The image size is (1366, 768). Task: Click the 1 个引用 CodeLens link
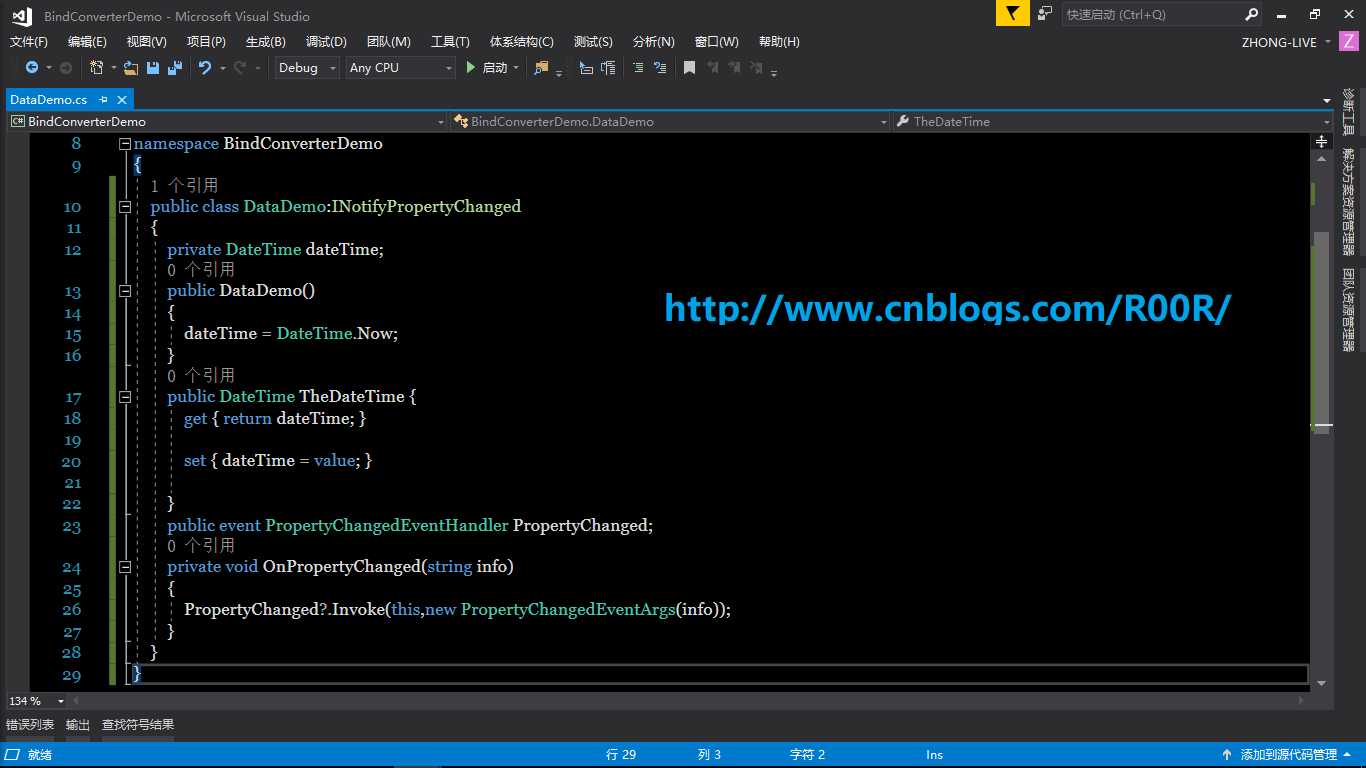point(184,186)
